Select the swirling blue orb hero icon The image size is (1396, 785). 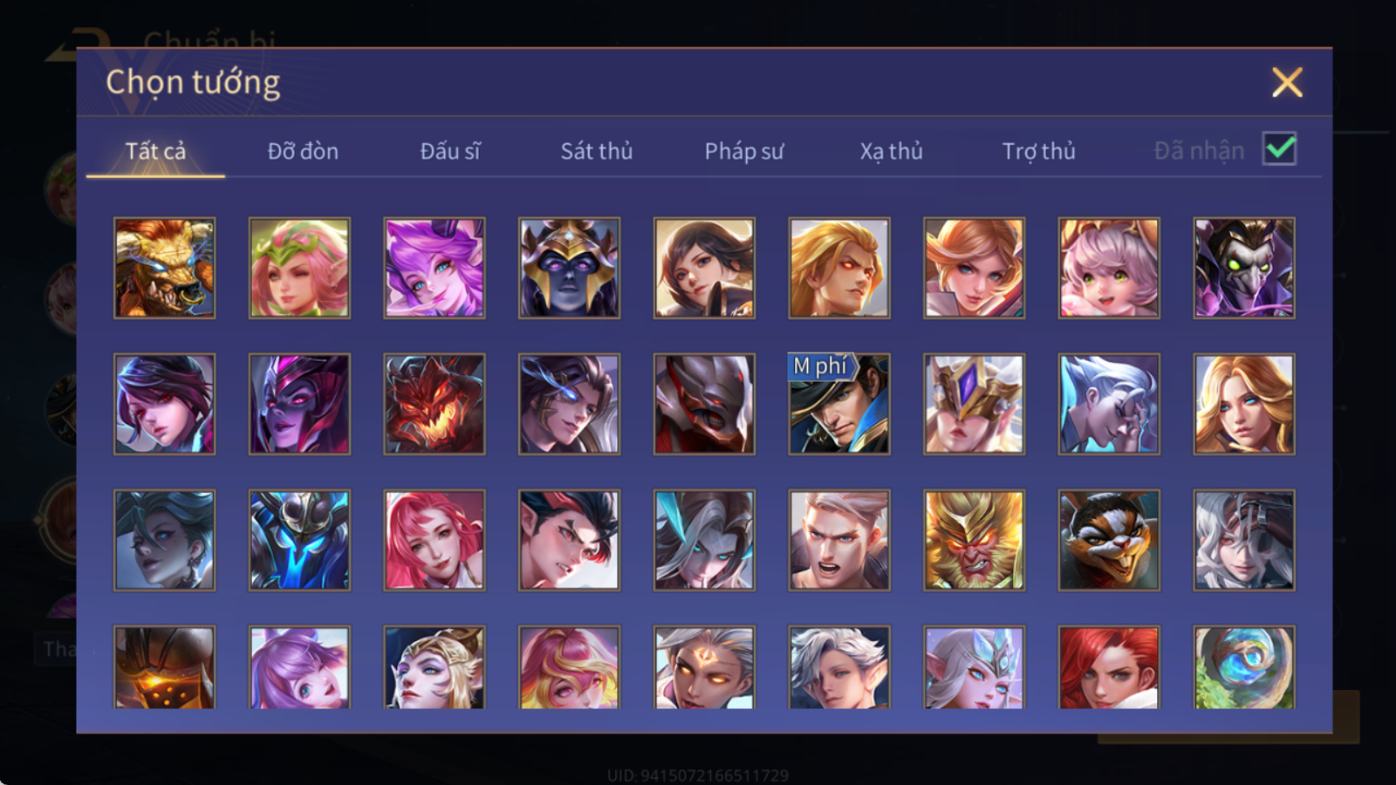(x=1244, y=667)
